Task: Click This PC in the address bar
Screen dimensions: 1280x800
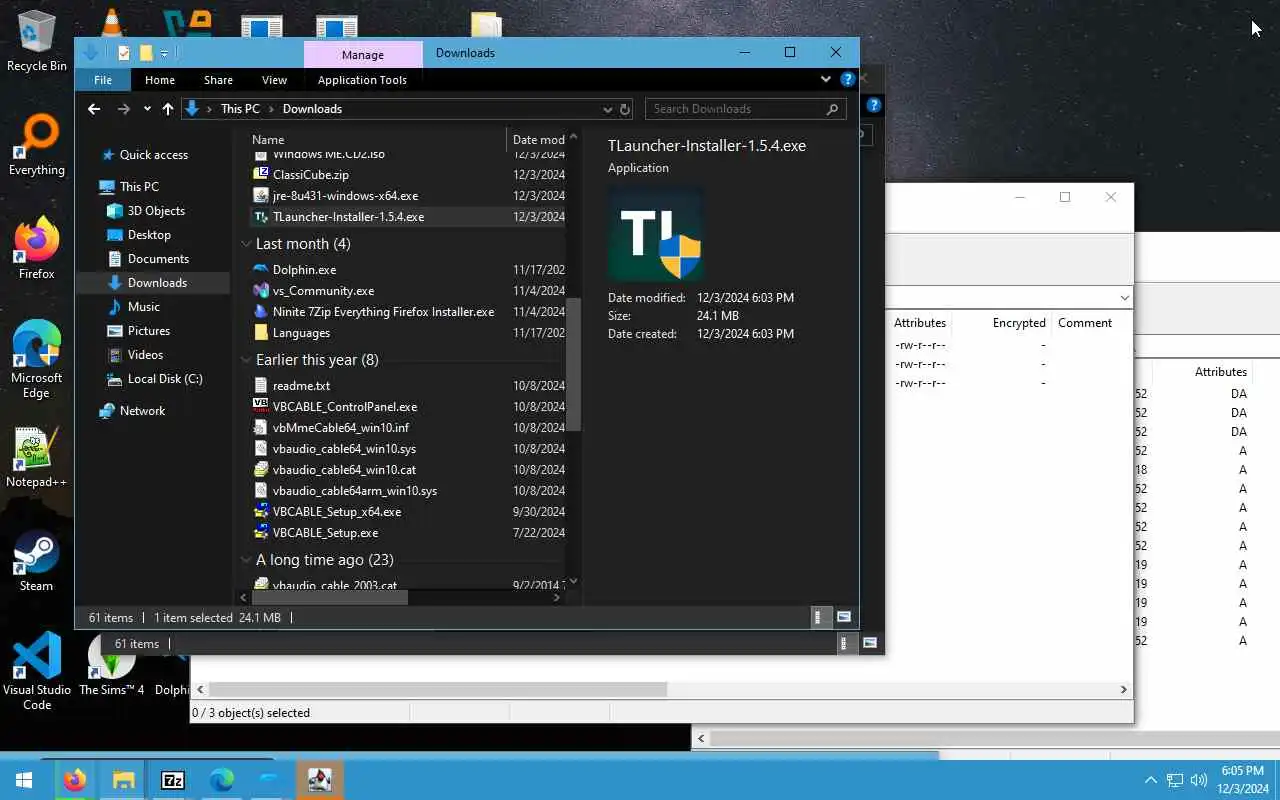Action: coord(240,109)
